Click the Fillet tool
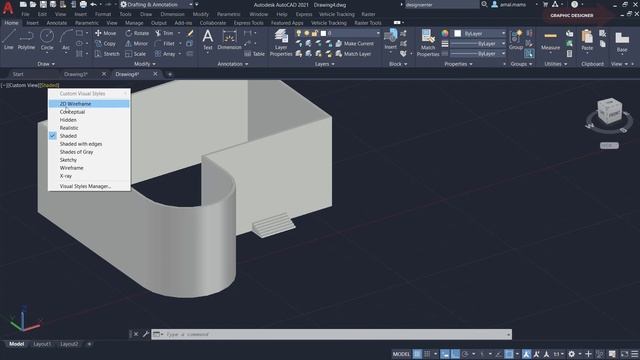 click(165, 43)
